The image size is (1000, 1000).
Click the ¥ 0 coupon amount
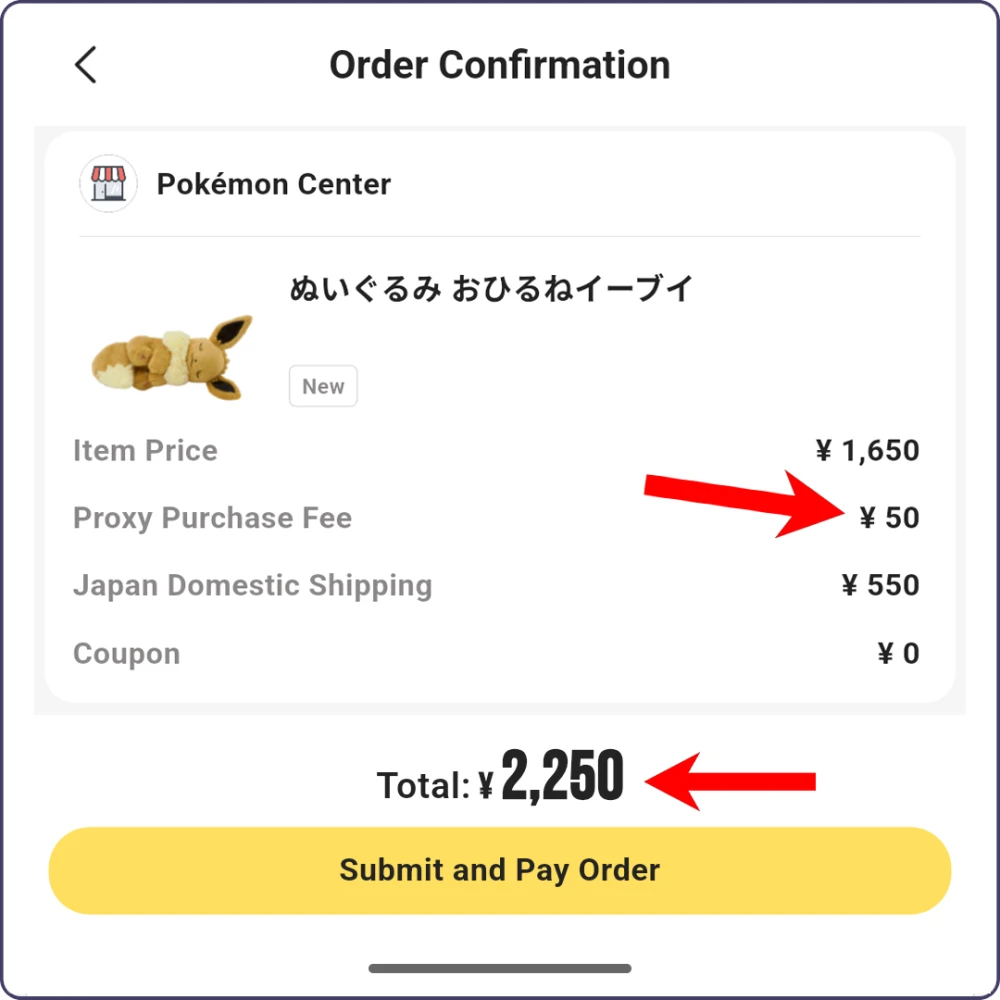pos(898,654)
